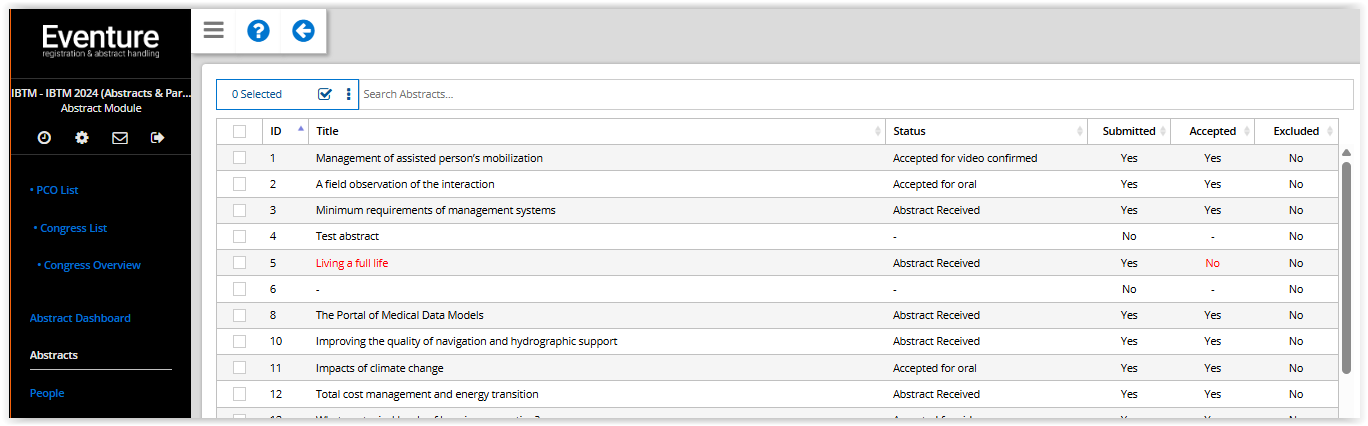Viewport: 1368px width, 426px height.
Task: Select checkbox for Living a full life
Action: [239, 263]
